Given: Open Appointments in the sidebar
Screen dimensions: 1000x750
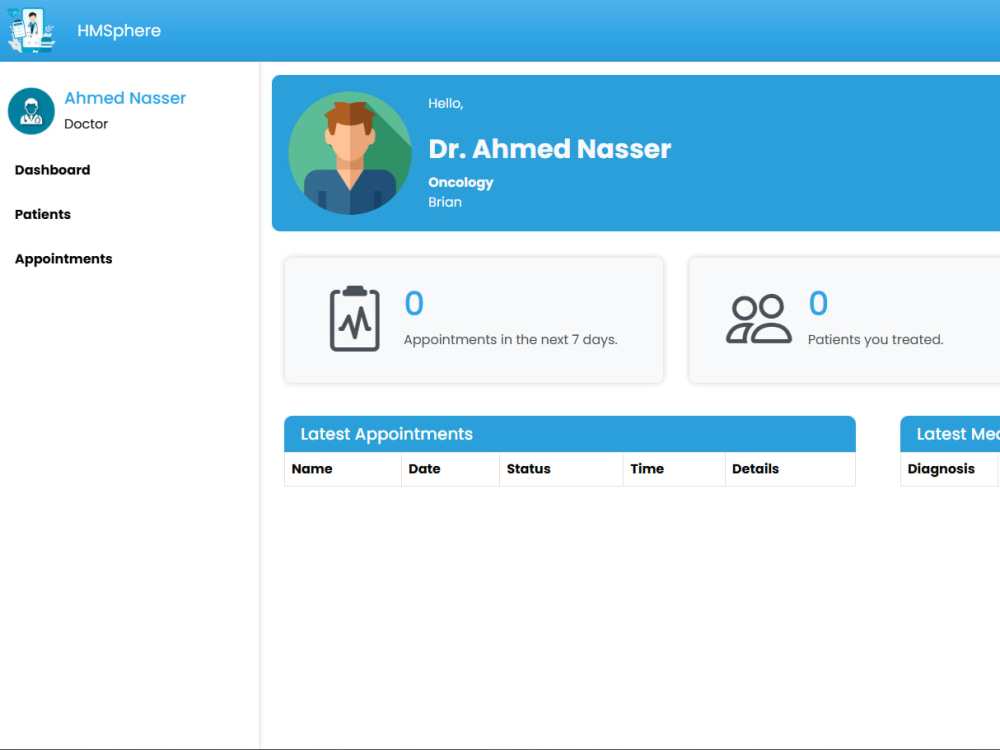Looking at the screenshot, I should 64,259.
